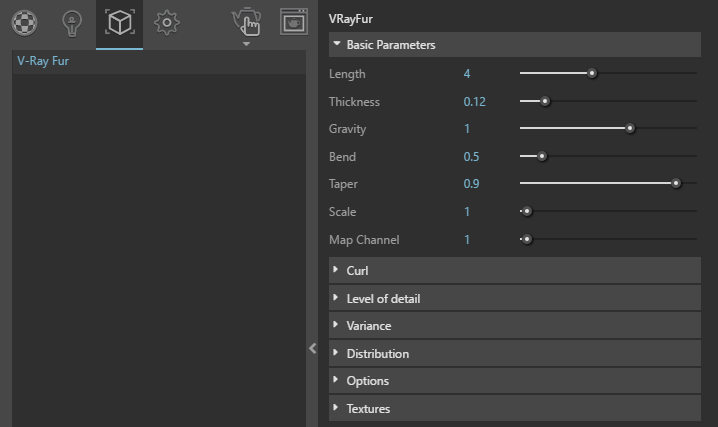The image size is (718, 427).
Task: Click the Map Channel parameter label
Action: coord(364,239)
